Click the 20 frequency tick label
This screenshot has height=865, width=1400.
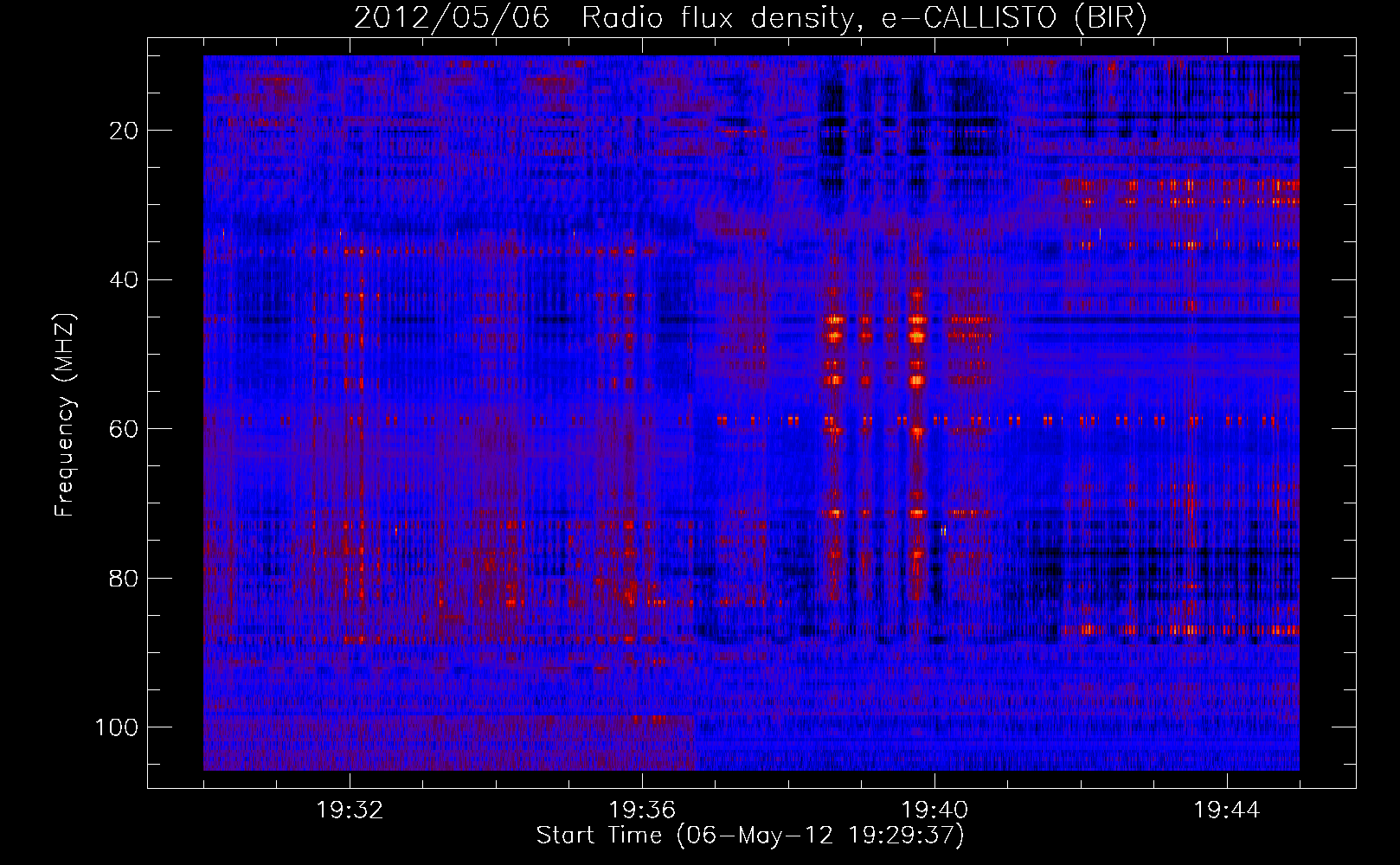125,131
